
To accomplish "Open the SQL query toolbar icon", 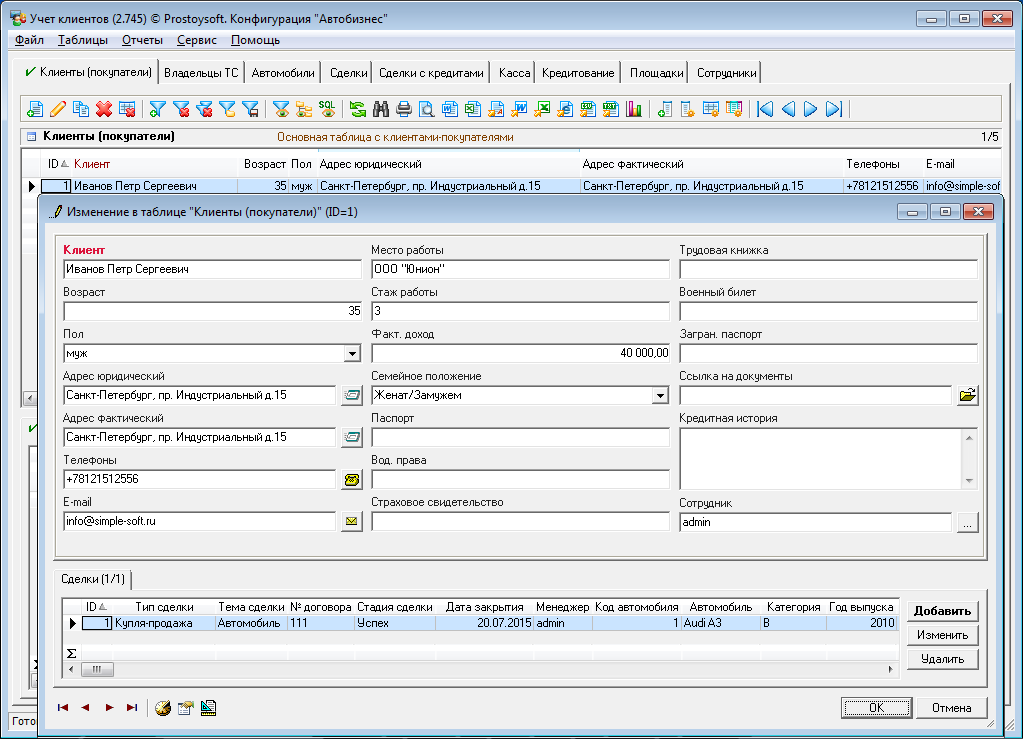I will coord(327,109).
